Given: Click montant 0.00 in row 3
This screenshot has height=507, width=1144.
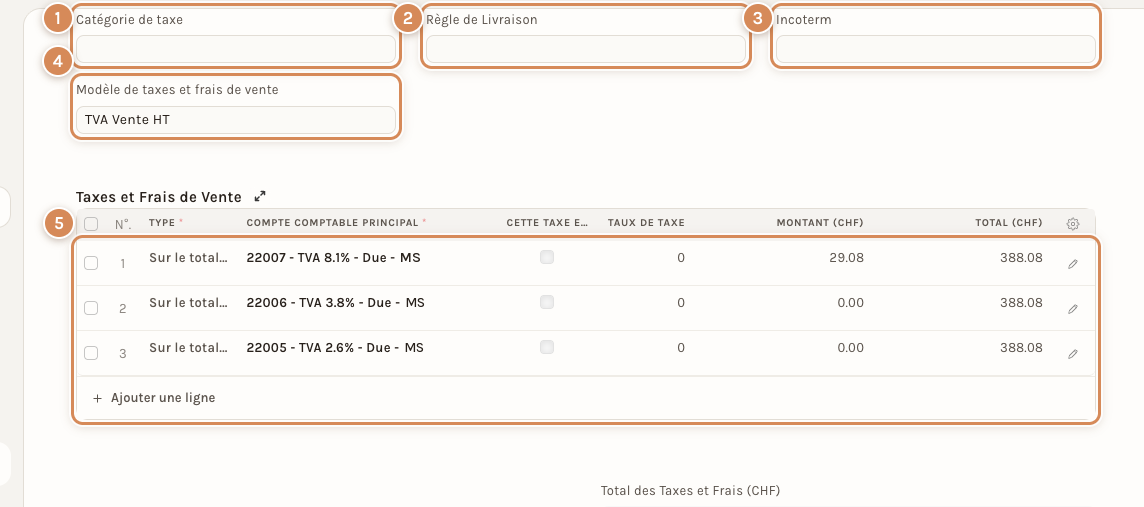Looking at the screenshot, I should 851,348.
